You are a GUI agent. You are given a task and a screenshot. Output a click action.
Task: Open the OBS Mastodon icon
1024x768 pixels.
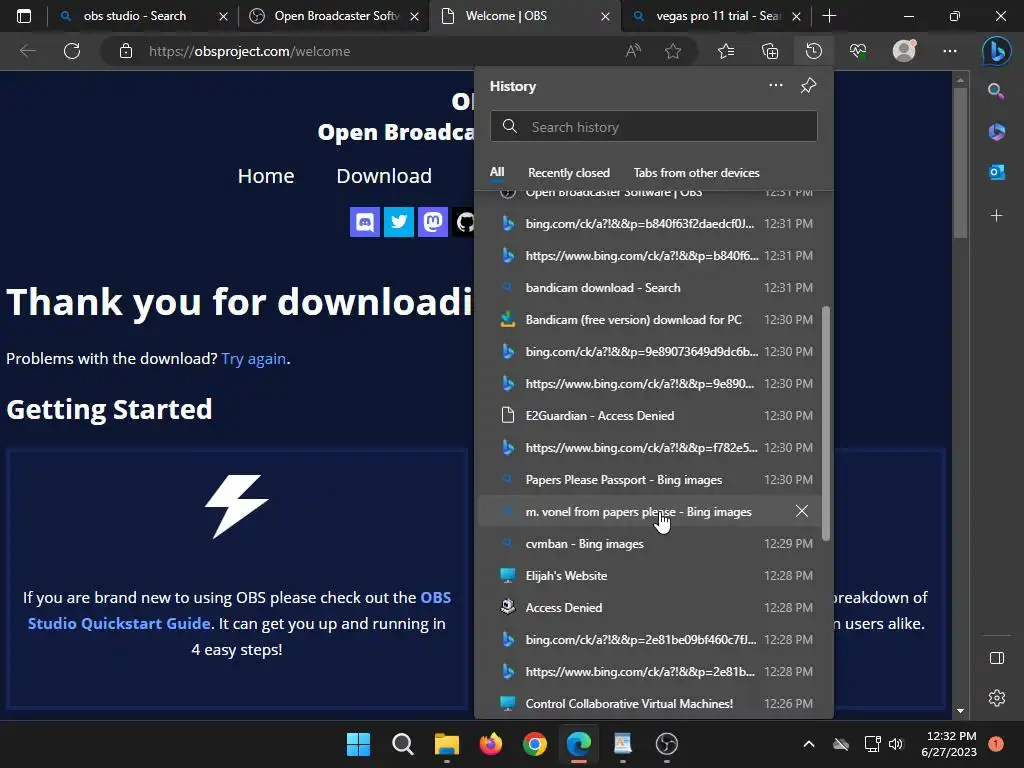click(x=433, y=222)
